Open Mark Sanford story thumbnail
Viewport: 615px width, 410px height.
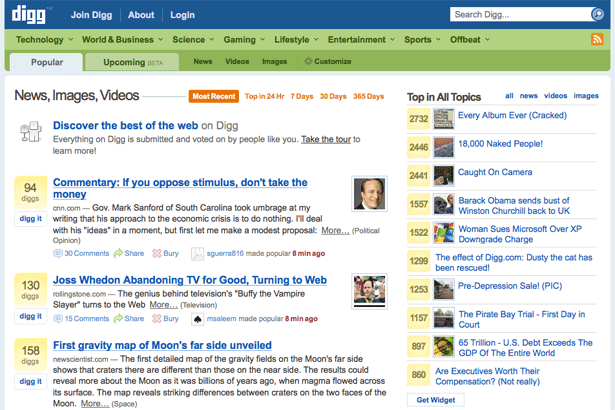(369, 194)
